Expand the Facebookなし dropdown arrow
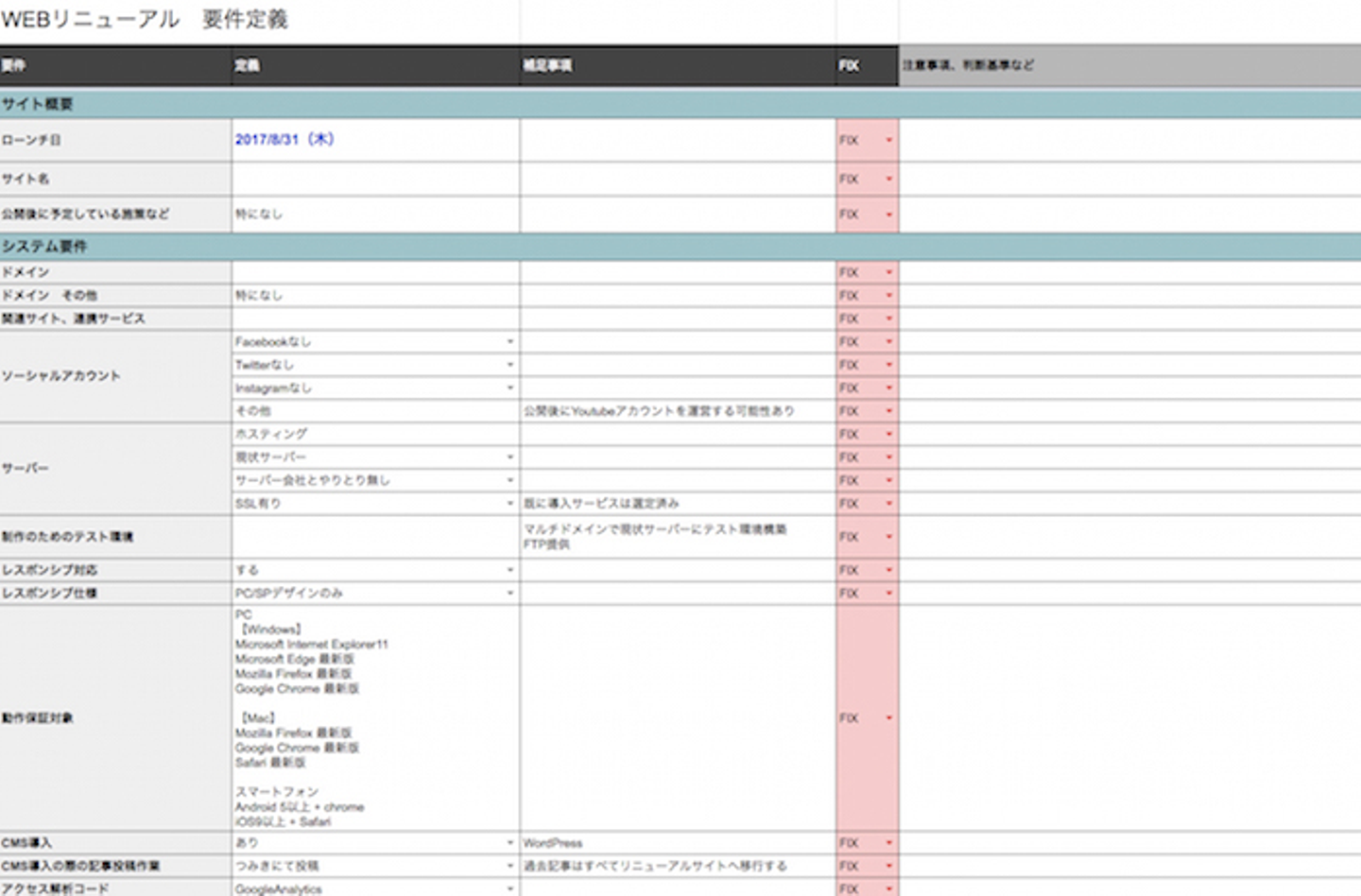The height and width of the screenshot is (896, 1361). (x=510, y=342)
